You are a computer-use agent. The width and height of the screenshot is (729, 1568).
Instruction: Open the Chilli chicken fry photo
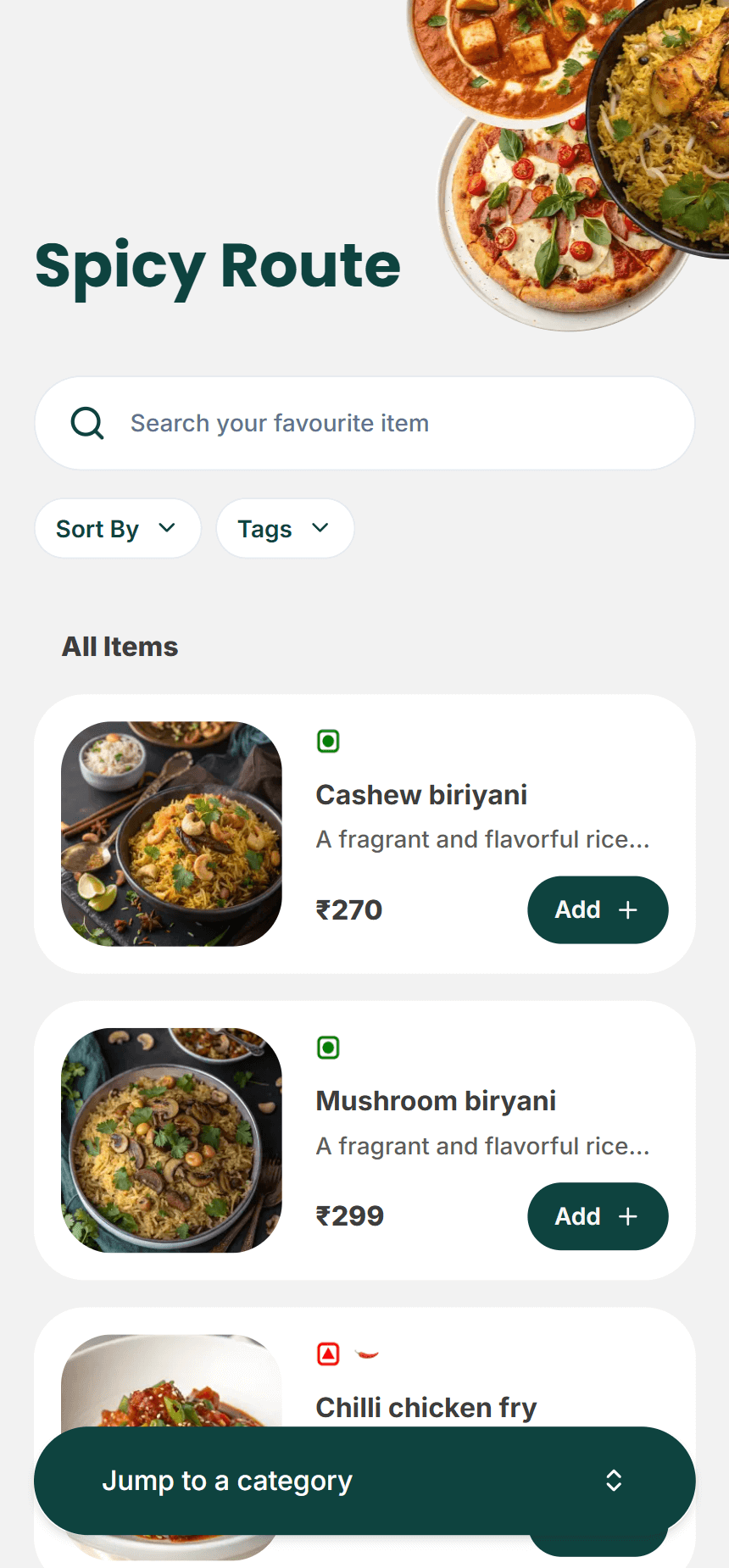pyautogui.click(x=171, y=1382)
